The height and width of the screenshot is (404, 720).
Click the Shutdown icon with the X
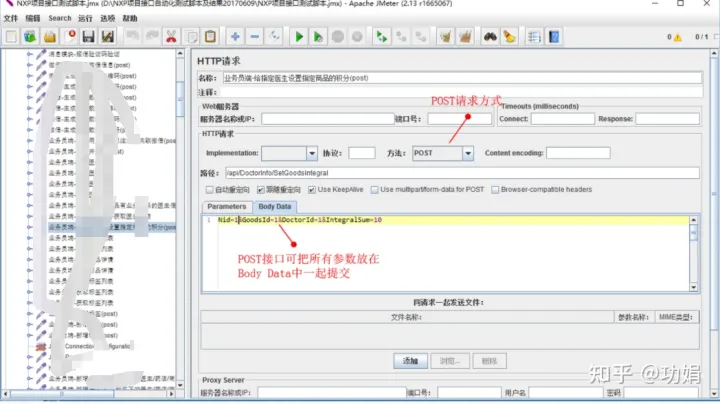point(357,37)
